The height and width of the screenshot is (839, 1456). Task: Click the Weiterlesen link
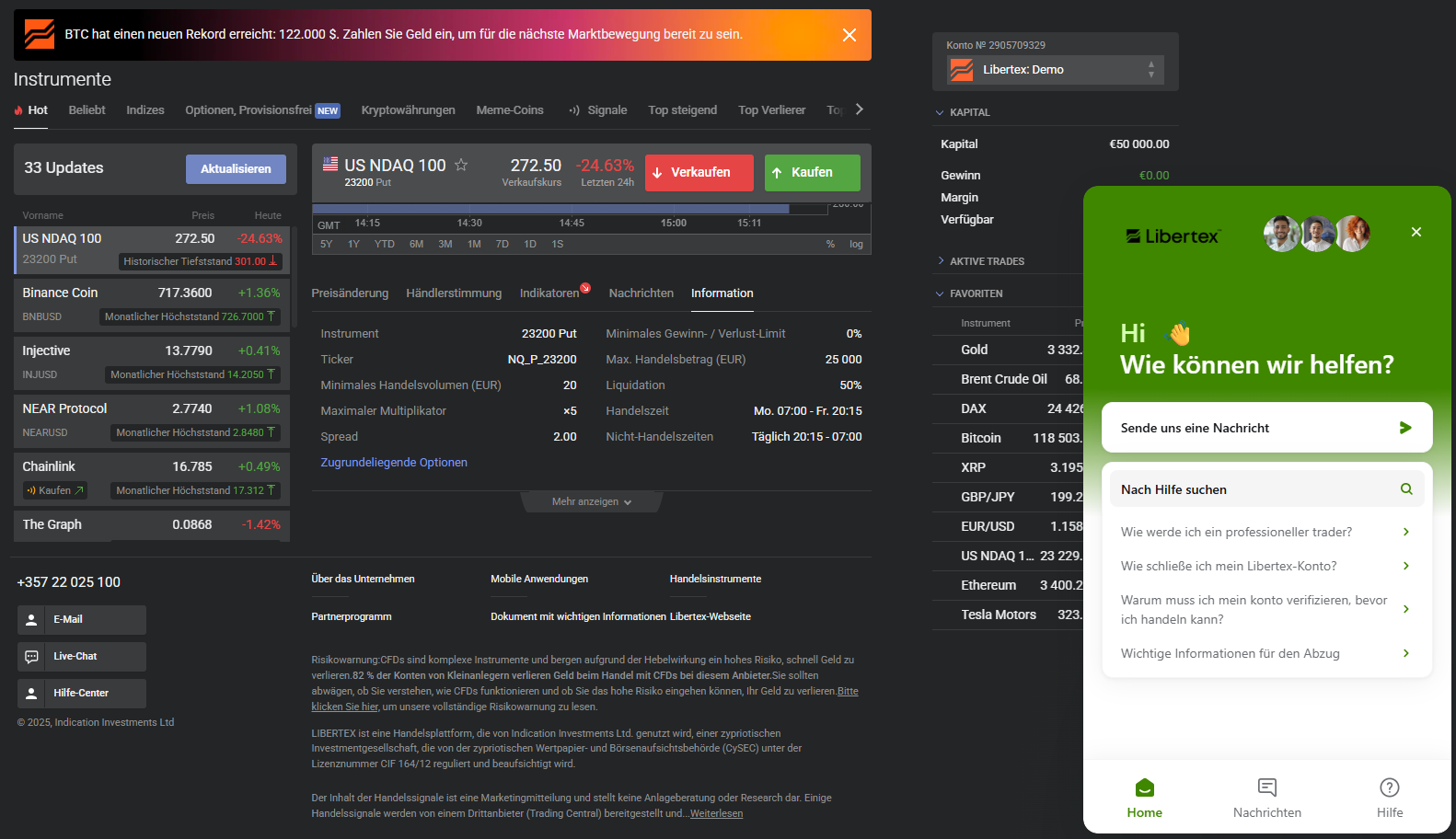(x=716, y=813)
